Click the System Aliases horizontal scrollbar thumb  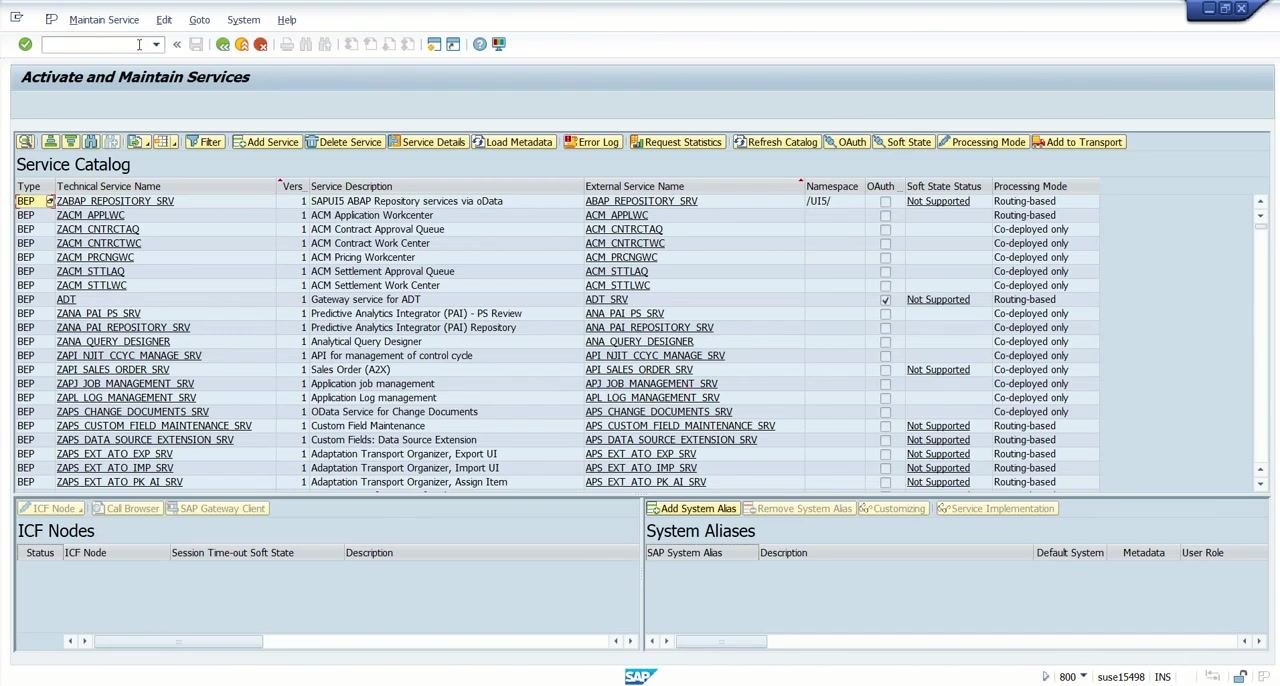click(721, 641)
